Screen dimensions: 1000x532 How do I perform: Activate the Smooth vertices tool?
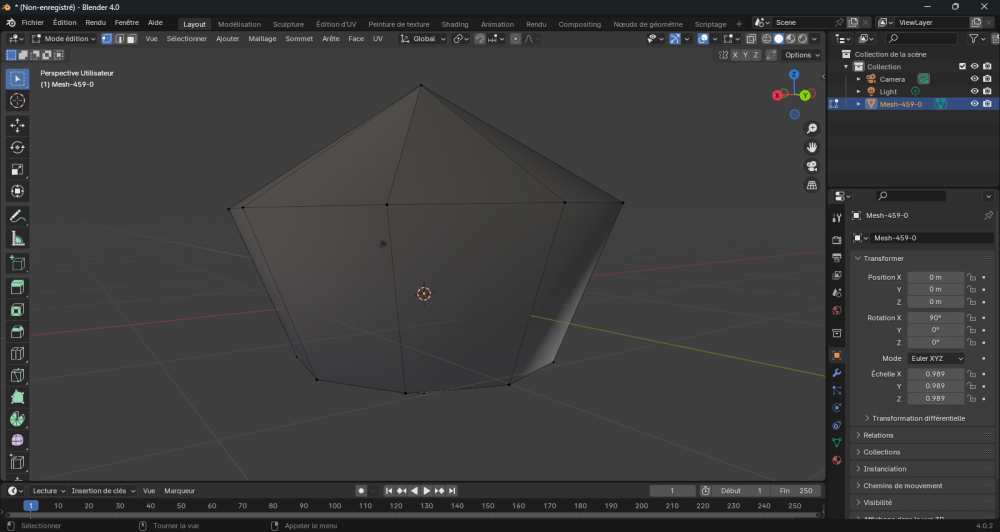pos(17,441)
